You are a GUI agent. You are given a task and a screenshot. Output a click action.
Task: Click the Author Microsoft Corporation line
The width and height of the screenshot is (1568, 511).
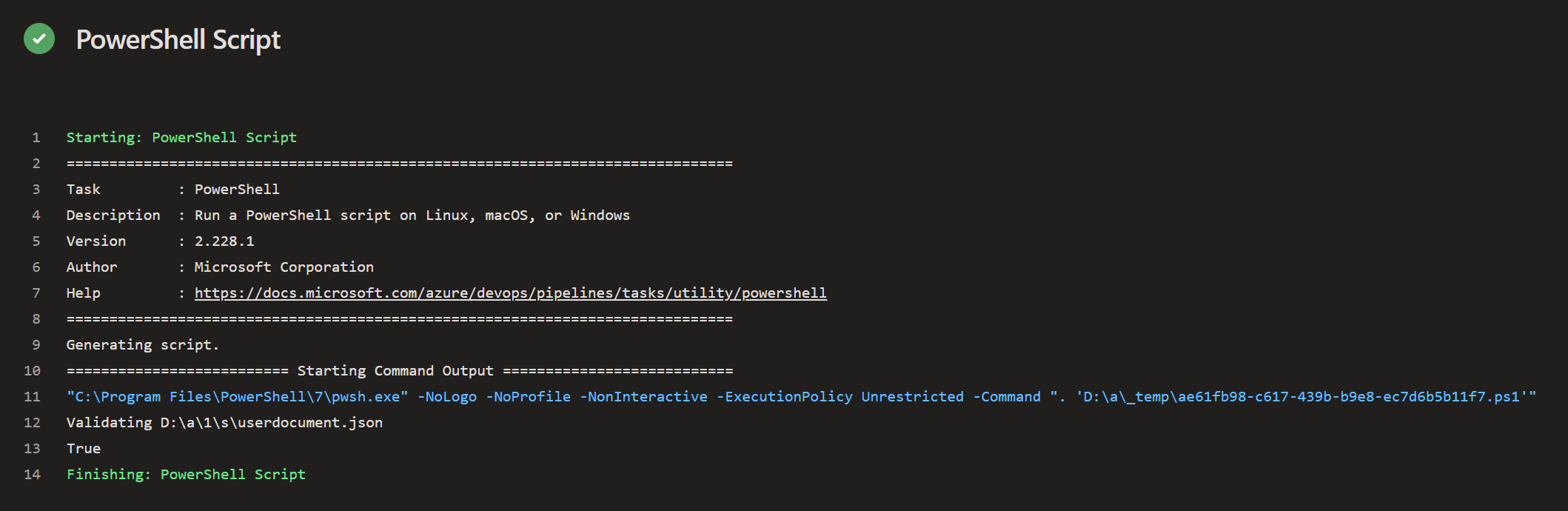(x=220, y=267)
